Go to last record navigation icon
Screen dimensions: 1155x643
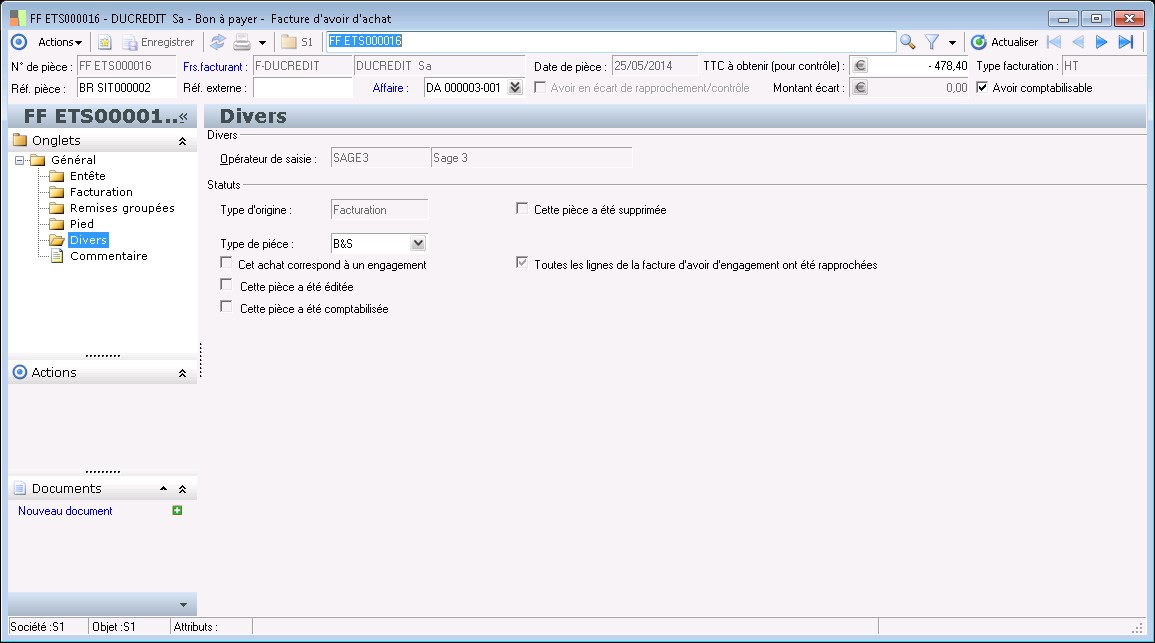pyautogui.click(x=1126, y=42)
